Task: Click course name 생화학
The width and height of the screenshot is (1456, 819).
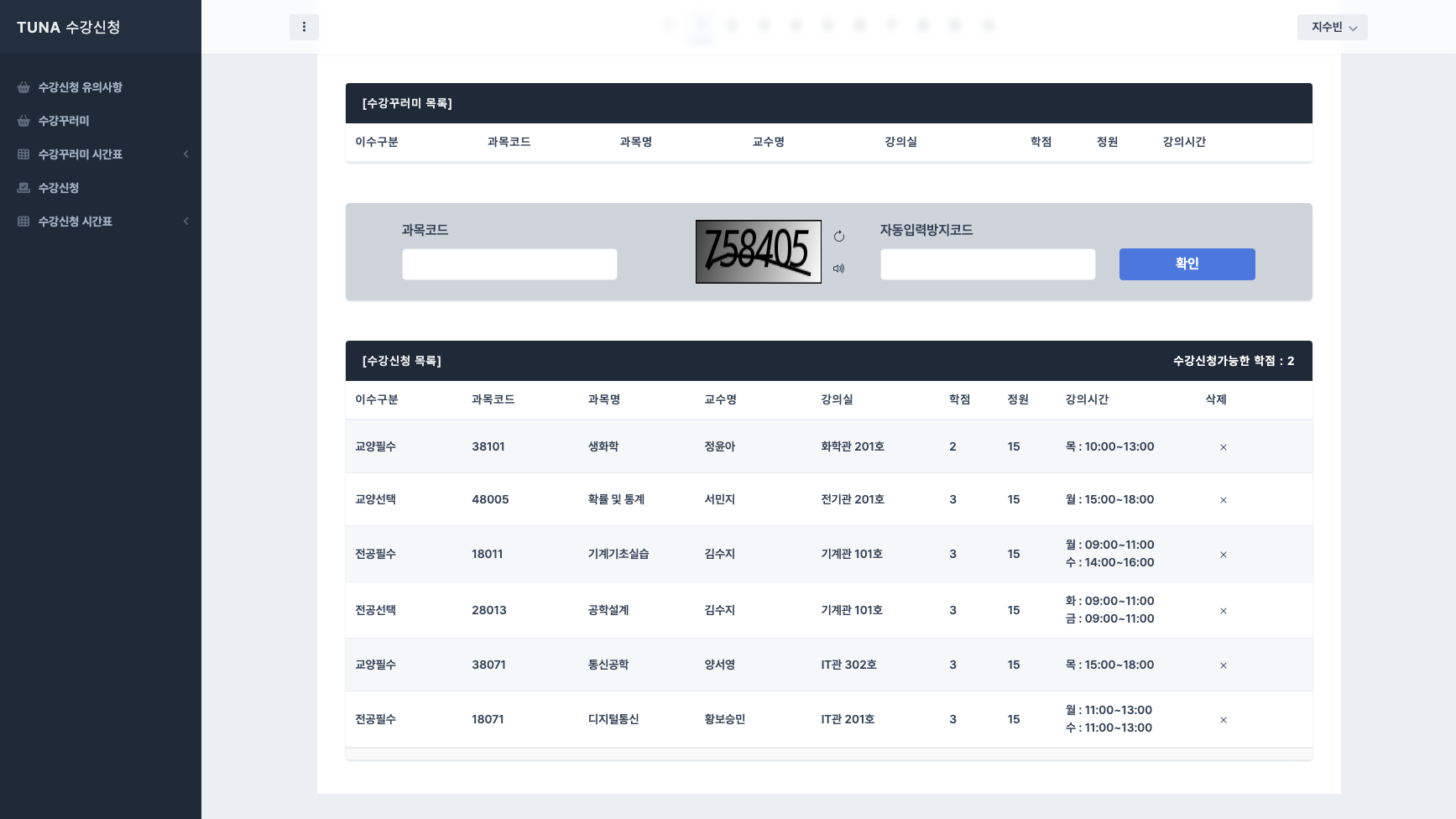Action: (x=603, y=446)
